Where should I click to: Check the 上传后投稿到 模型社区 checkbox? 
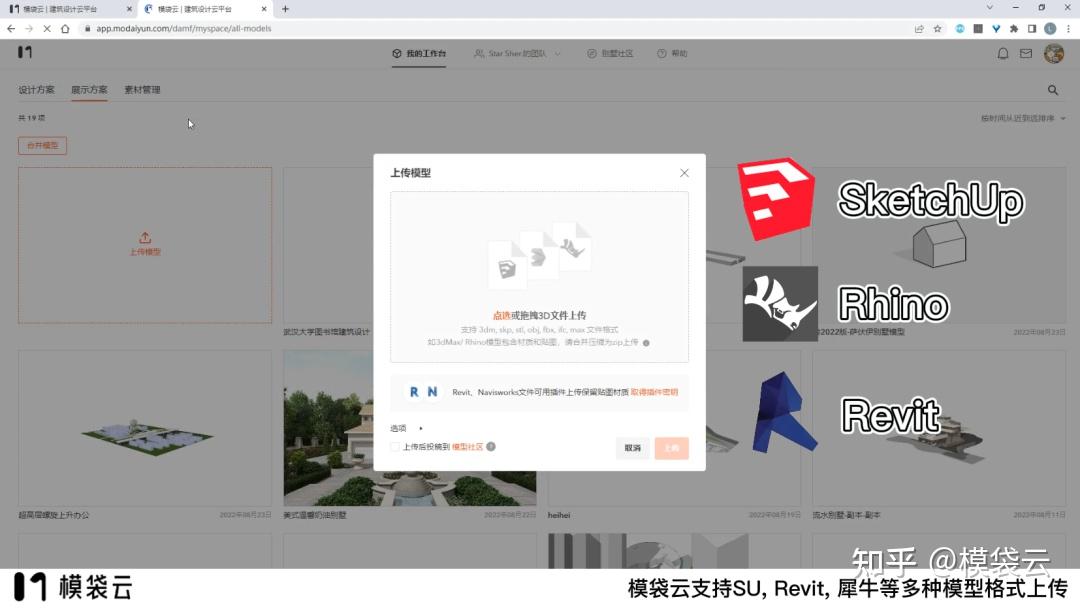[x=395, y=447]
